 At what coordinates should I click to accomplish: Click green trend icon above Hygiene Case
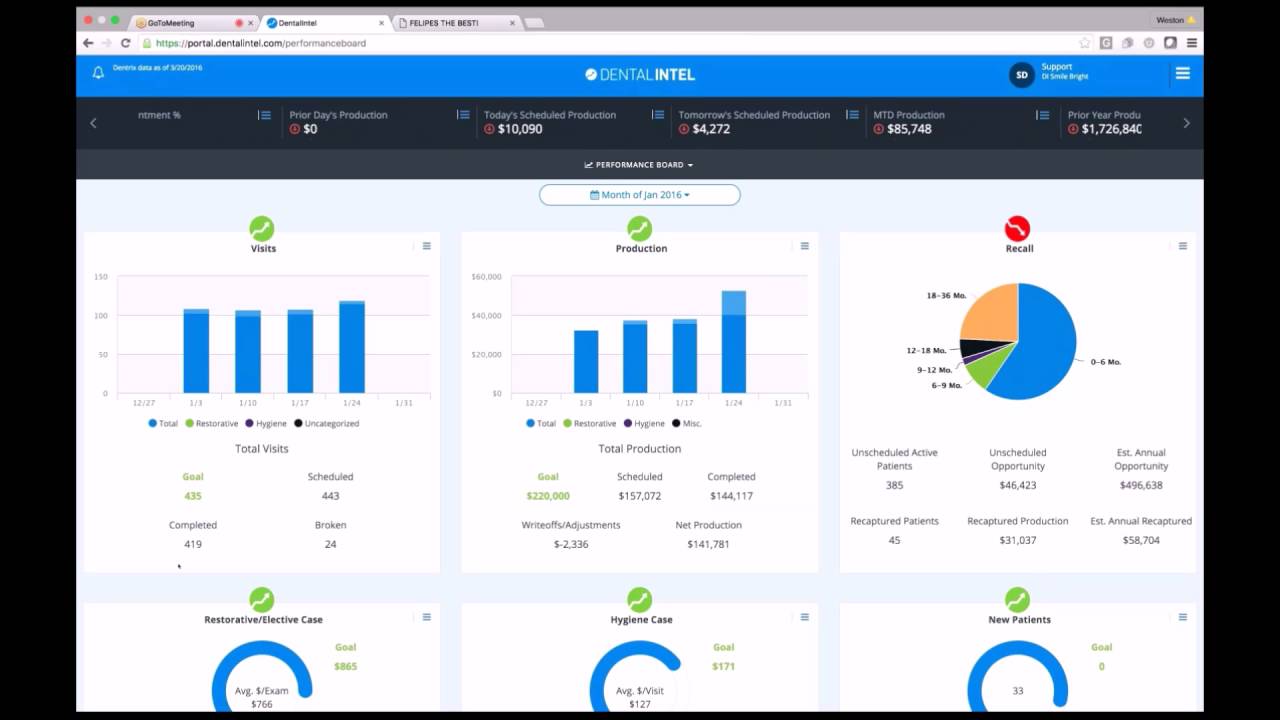639,599
